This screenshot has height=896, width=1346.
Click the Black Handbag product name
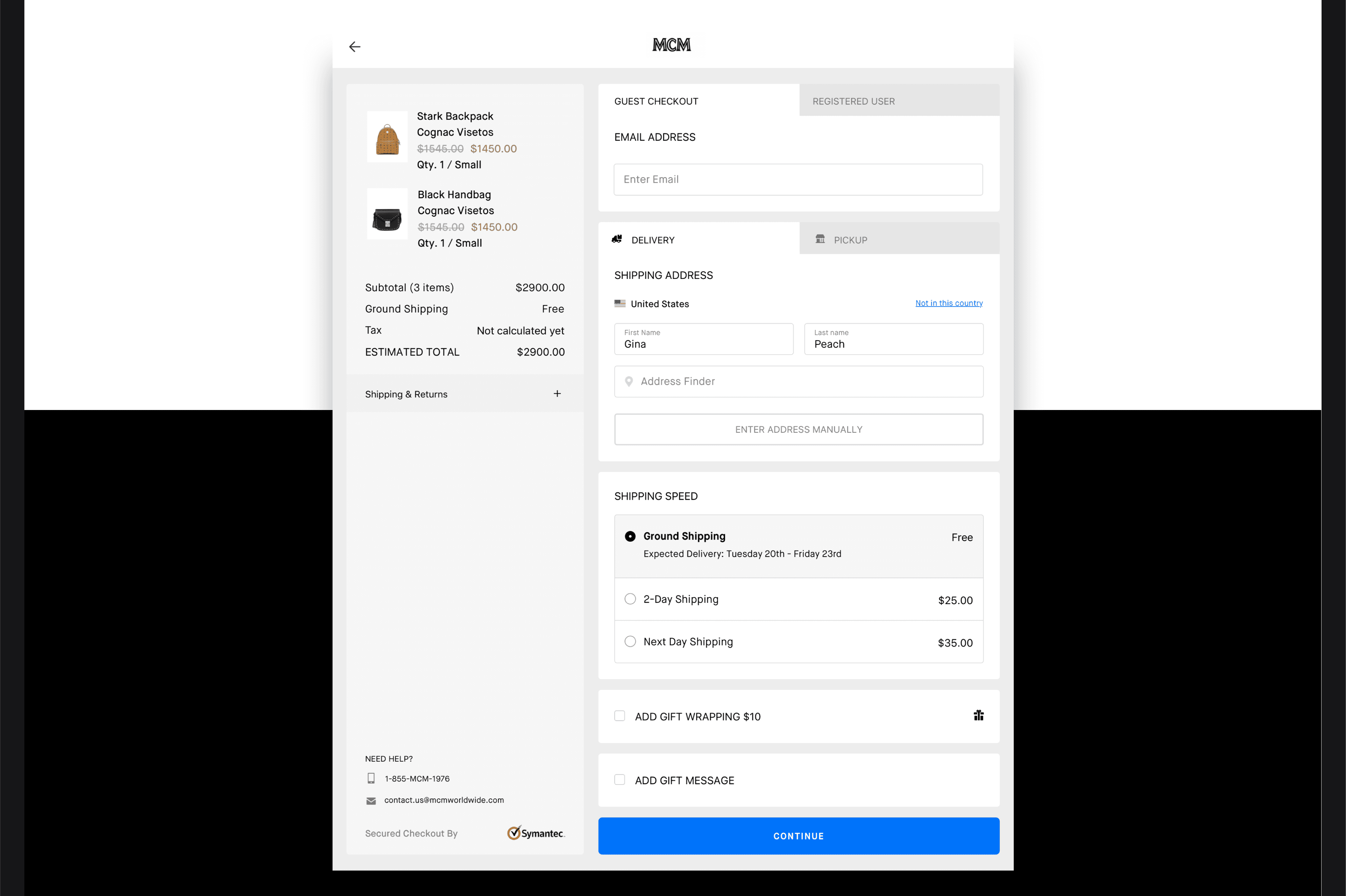[454, 194]
